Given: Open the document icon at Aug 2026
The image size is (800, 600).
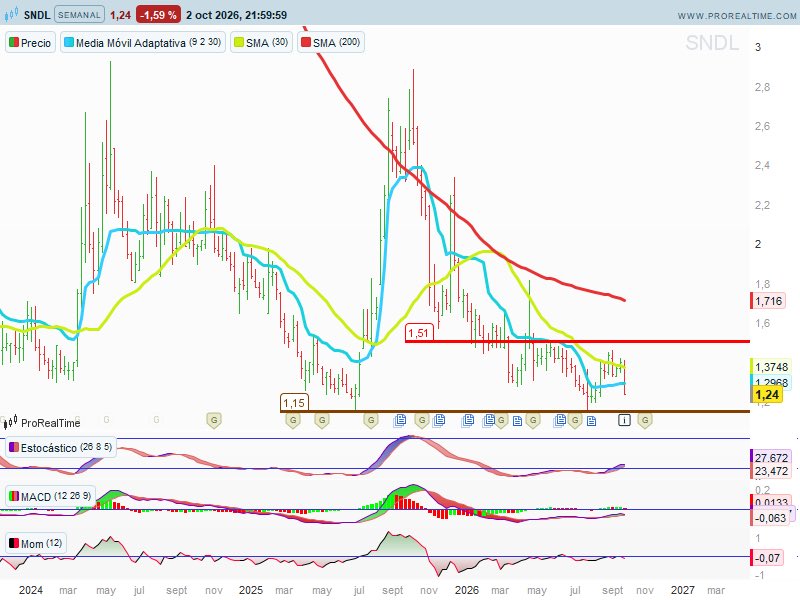Looking at the screenshot, I should pos(591,421).
